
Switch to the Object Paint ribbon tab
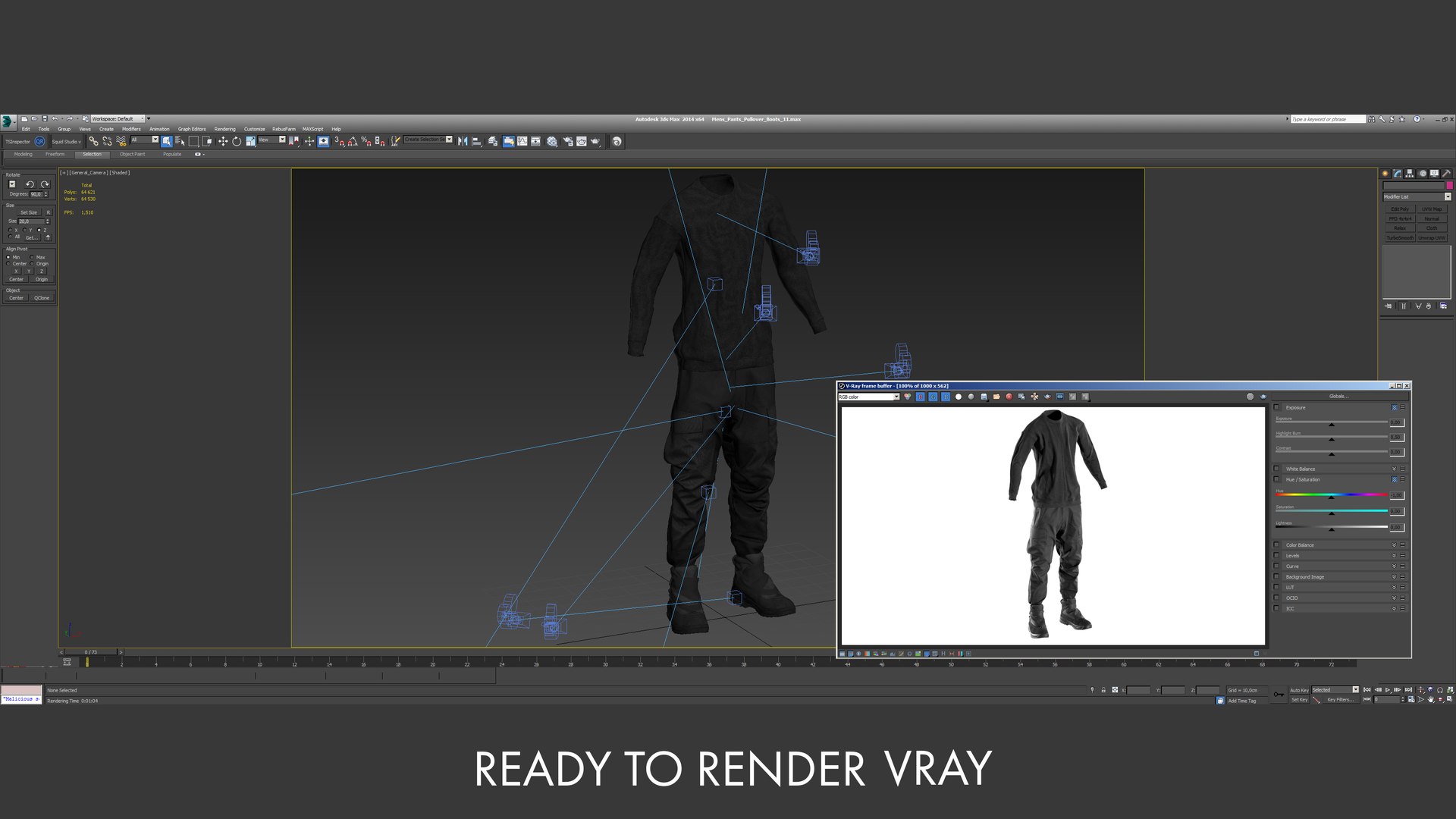(x=132, y=154)
